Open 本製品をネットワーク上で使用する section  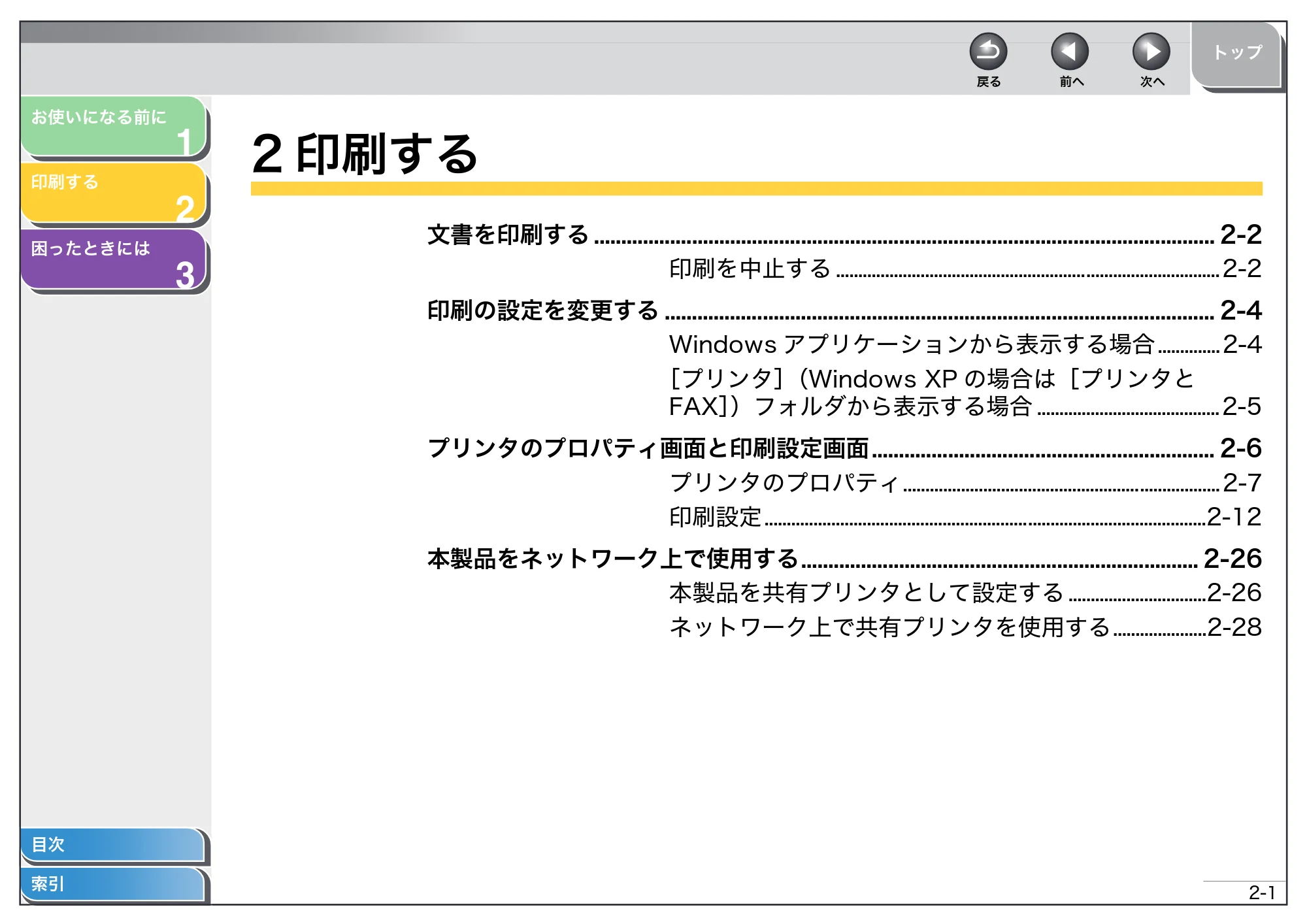pos(844,559)
